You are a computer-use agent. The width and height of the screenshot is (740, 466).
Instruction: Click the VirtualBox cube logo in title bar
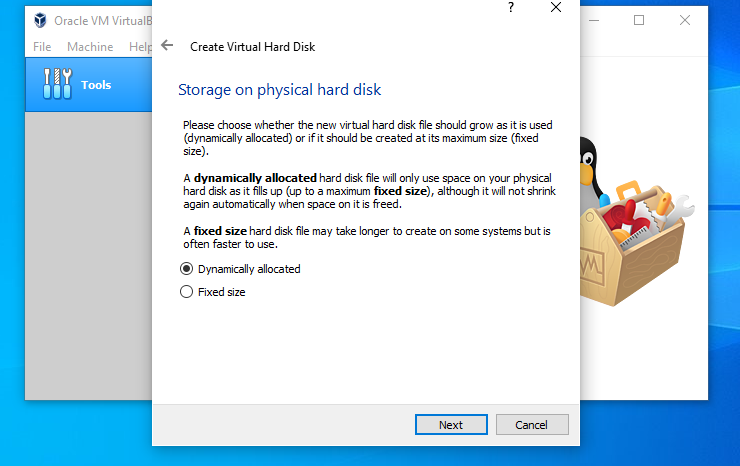pos(41,20)
